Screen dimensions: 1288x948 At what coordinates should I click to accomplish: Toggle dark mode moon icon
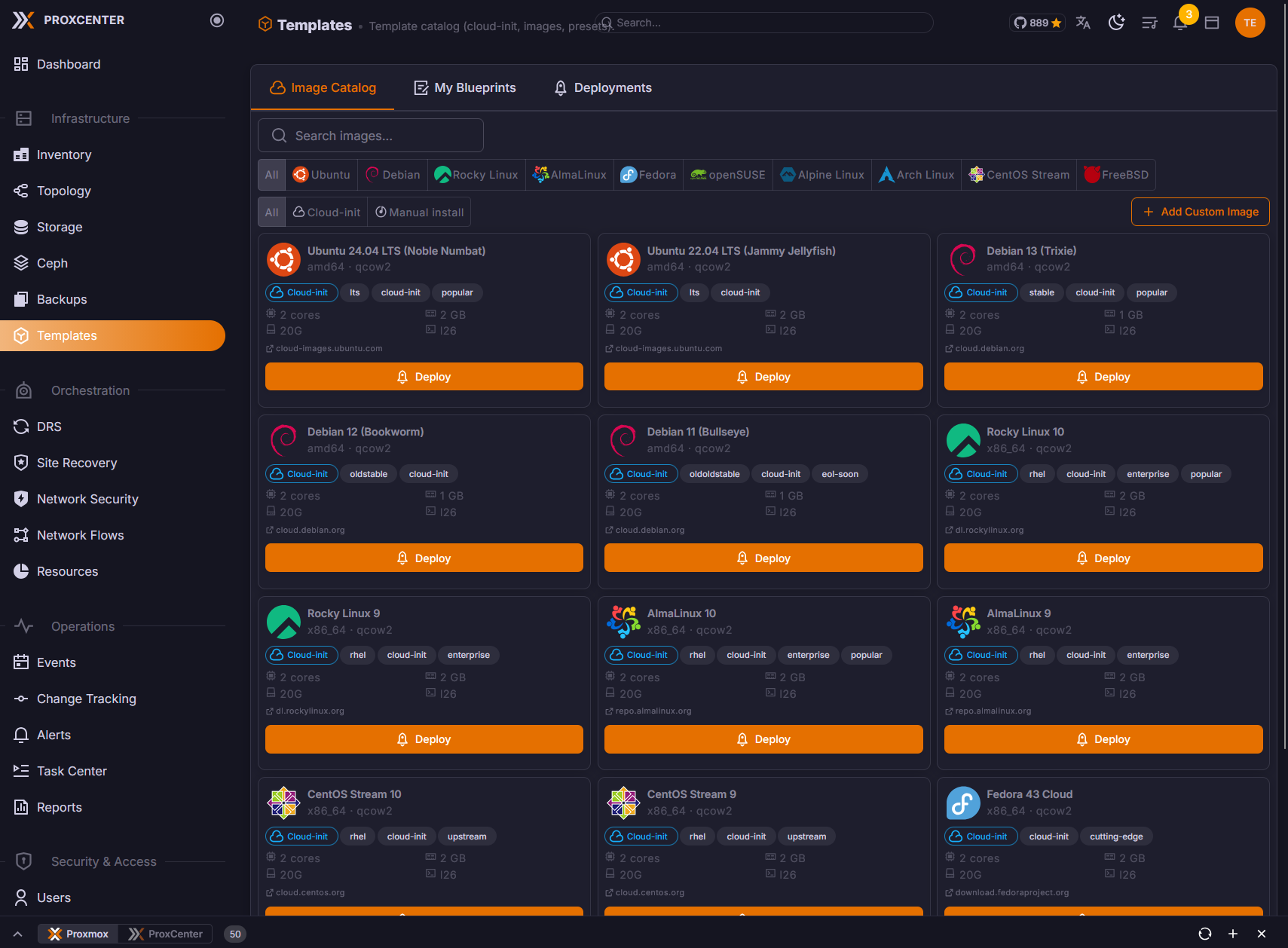(1116, 23)
